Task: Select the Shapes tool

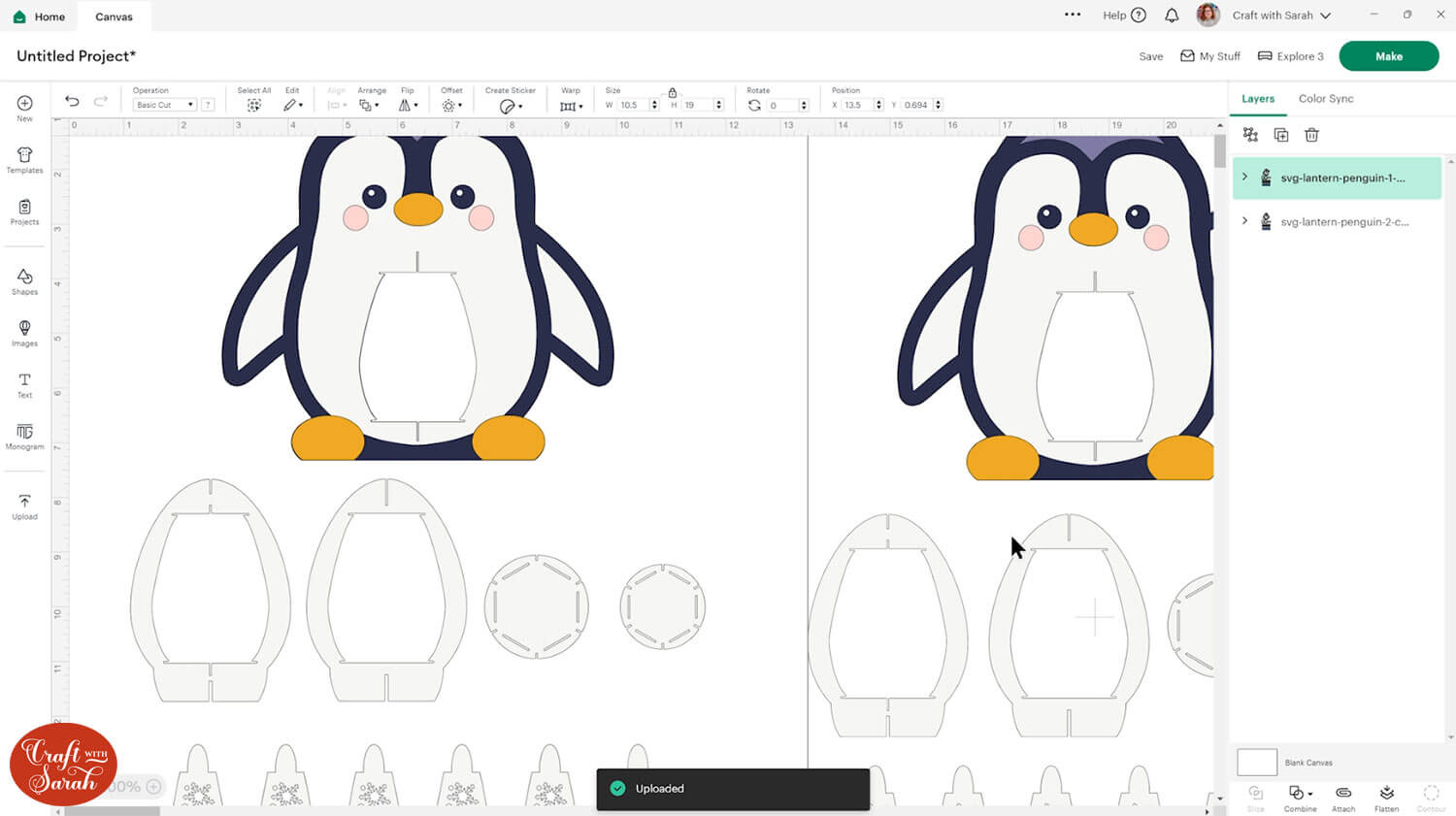Action: point(24,281)
